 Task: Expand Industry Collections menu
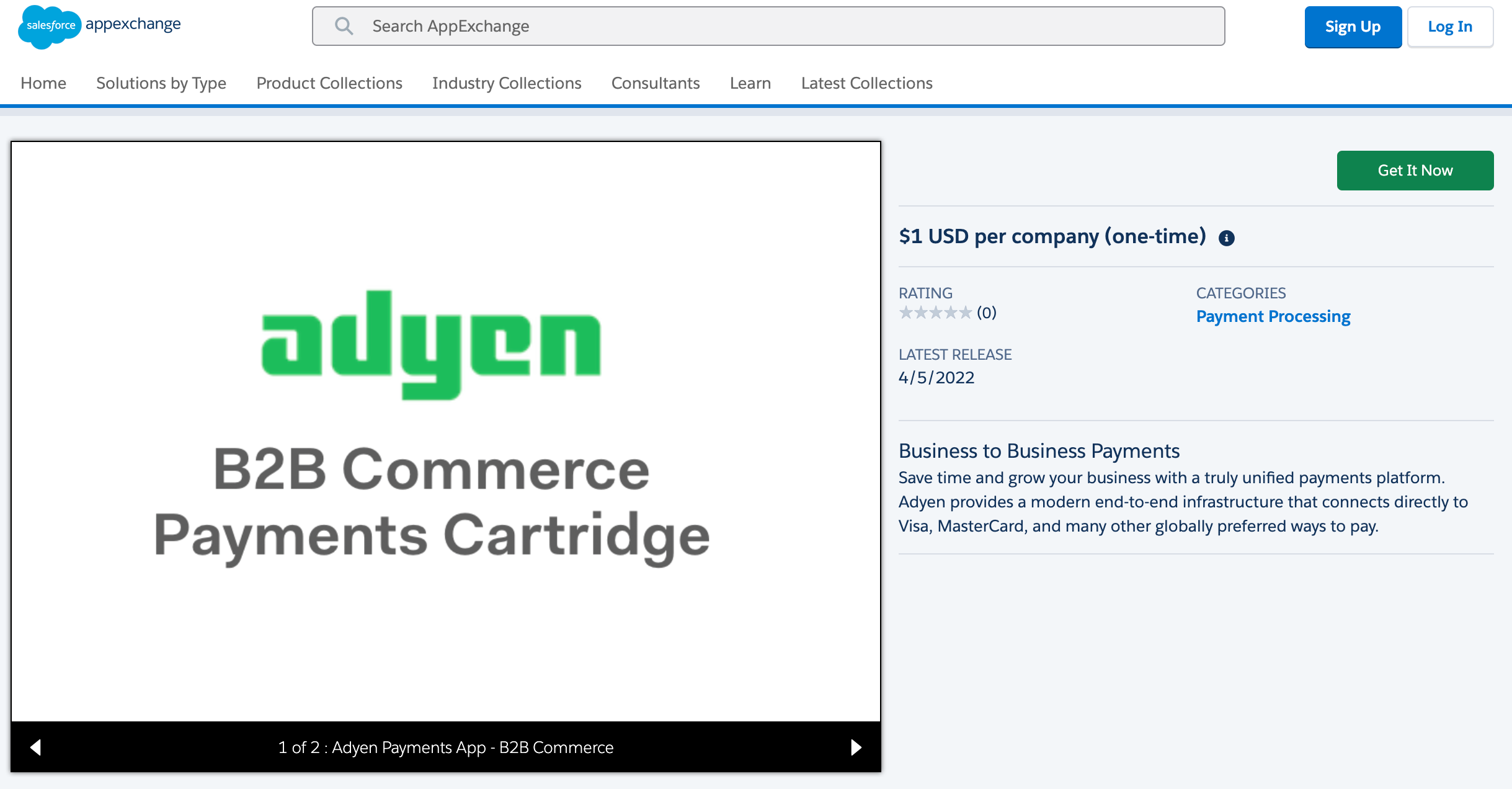tap(507, 83)
